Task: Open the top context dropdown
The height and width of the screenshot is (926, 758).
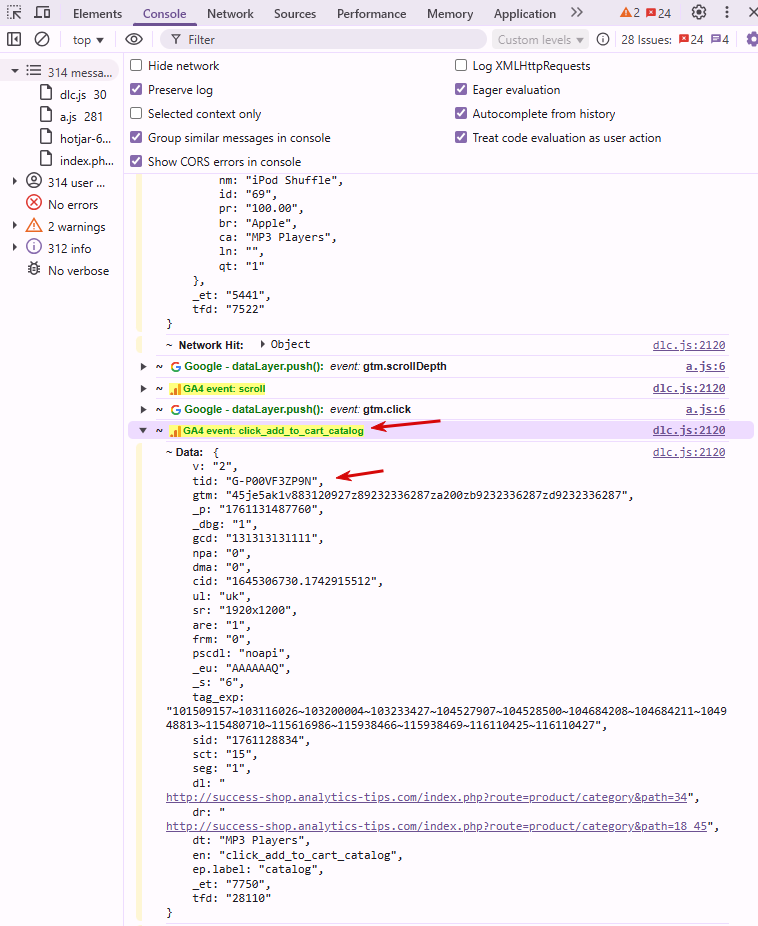Action: point(87,40)
